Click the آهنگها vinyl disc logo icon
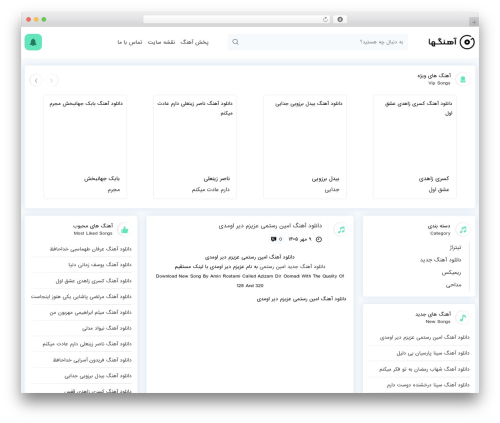The image size is (500, 423). click(467, 42)
